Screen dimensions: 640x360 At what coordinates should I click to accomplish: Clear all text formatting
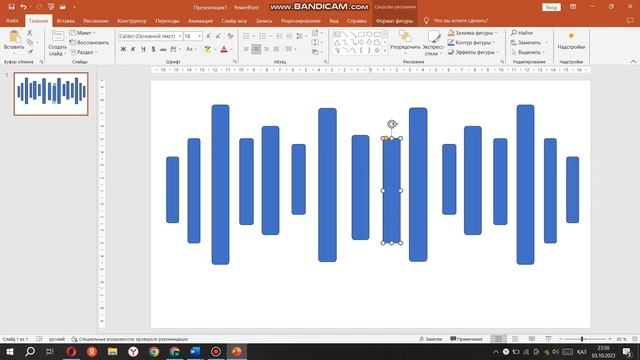point(231,36)
